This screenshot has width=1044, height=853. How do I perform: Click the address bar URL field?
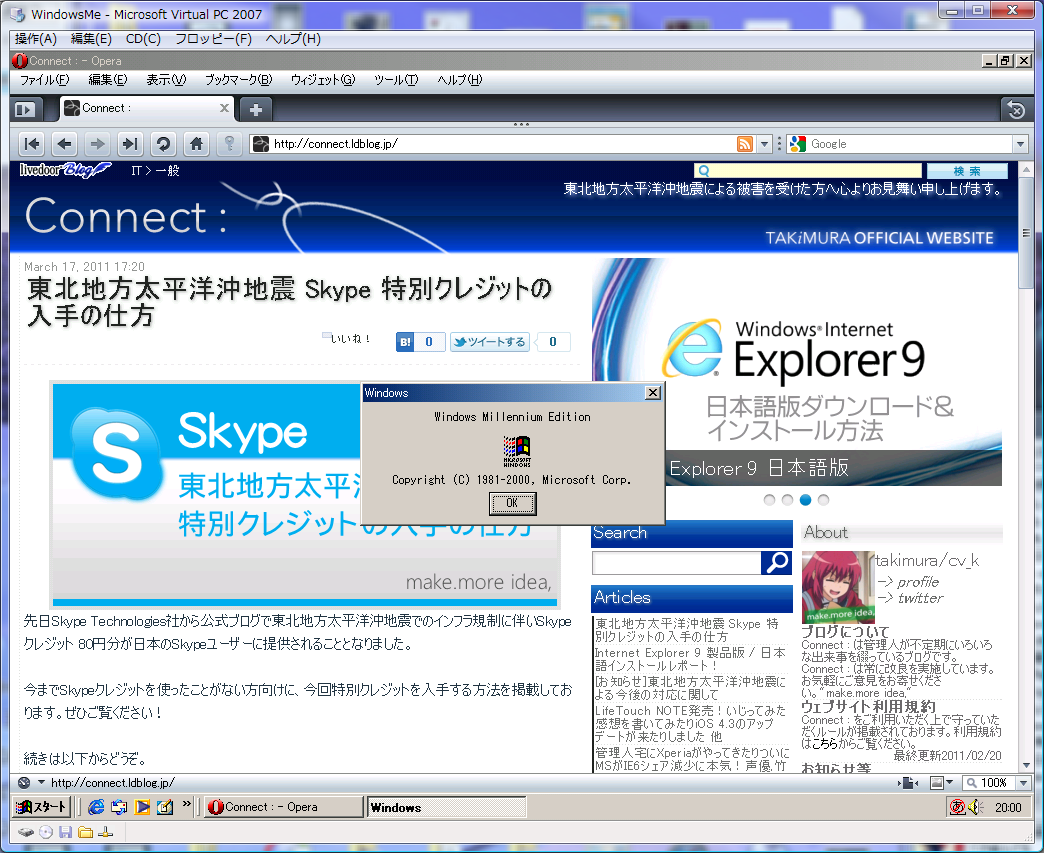(x=503, y=144)
